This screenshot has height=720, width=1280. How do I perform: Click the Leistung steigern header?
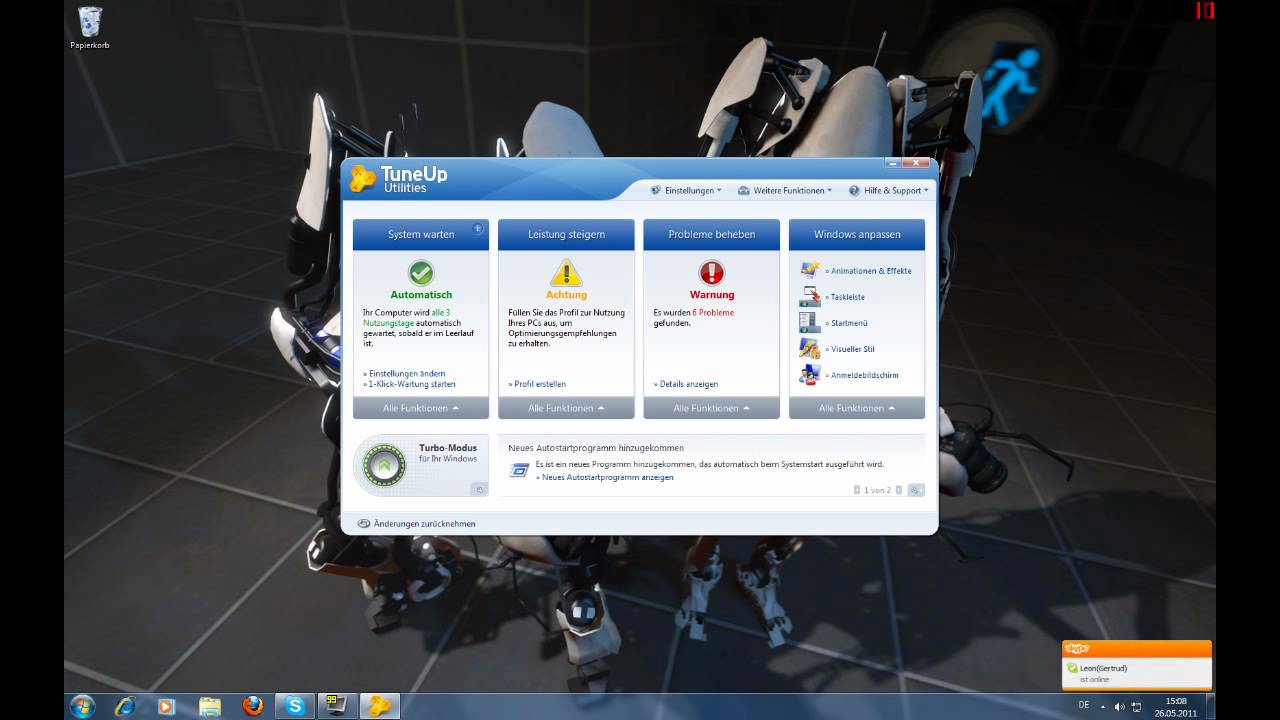(566, 234)
